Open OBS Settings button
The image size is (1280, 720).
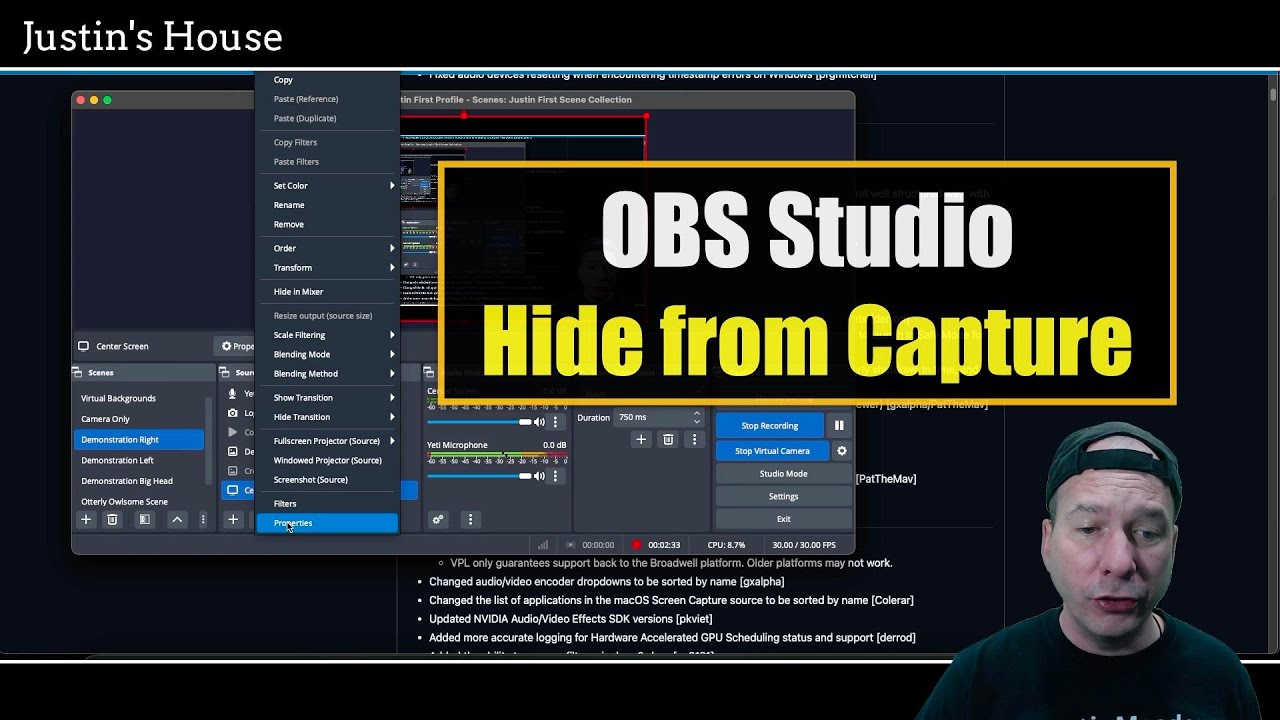pos(783,496)
